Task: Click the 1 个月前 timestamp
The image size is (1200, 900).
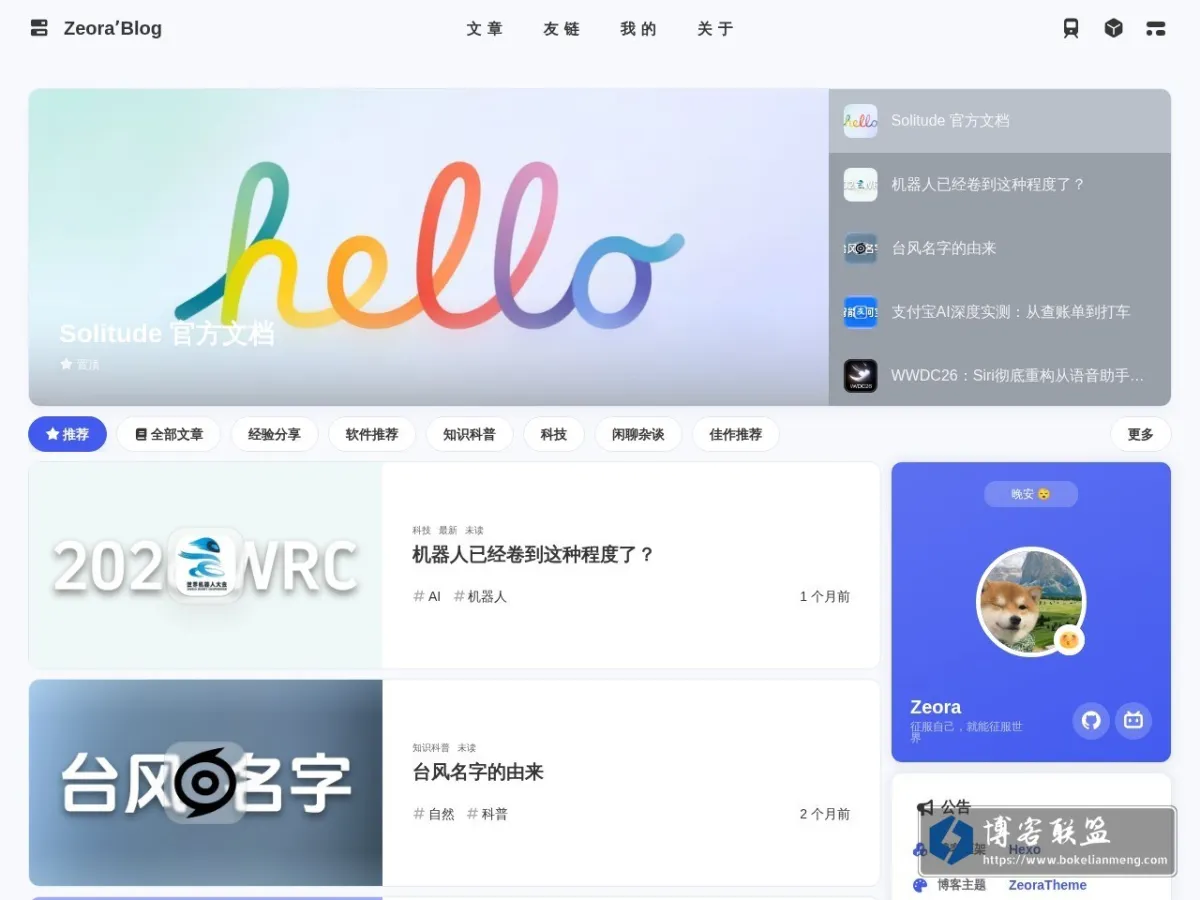Action: pyautogui.click(x=825, y=597)
